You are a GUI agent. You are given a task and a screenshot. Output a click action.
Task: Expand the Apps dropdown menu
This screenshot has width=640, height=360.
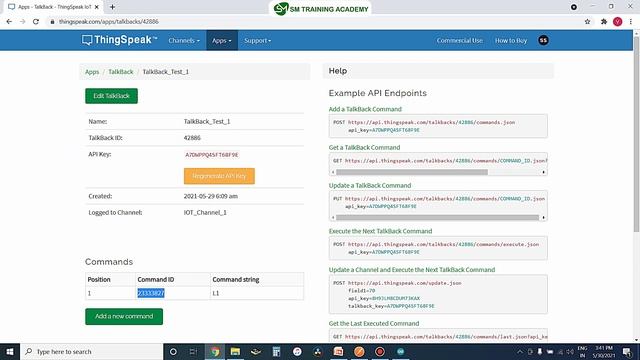point(222,40)
